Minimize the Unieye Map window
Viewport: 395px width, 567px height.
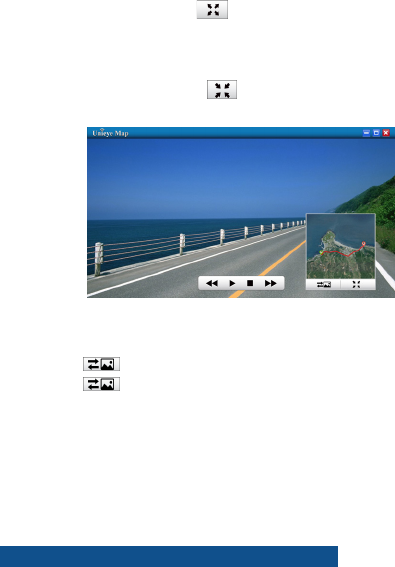coord(366,133)
